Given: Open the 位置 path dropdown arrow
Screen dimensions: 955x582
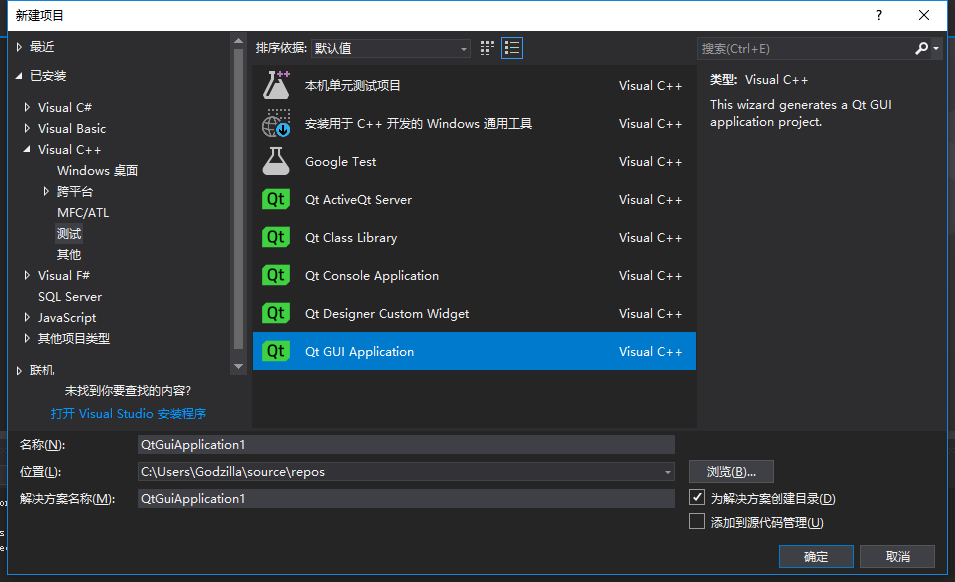Looking at the screenshot, I should (668, 472).
